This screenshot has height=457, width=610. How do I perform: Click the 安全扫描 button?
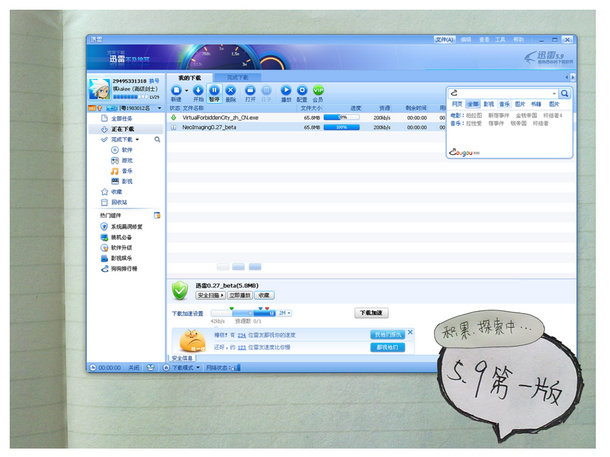210,296
